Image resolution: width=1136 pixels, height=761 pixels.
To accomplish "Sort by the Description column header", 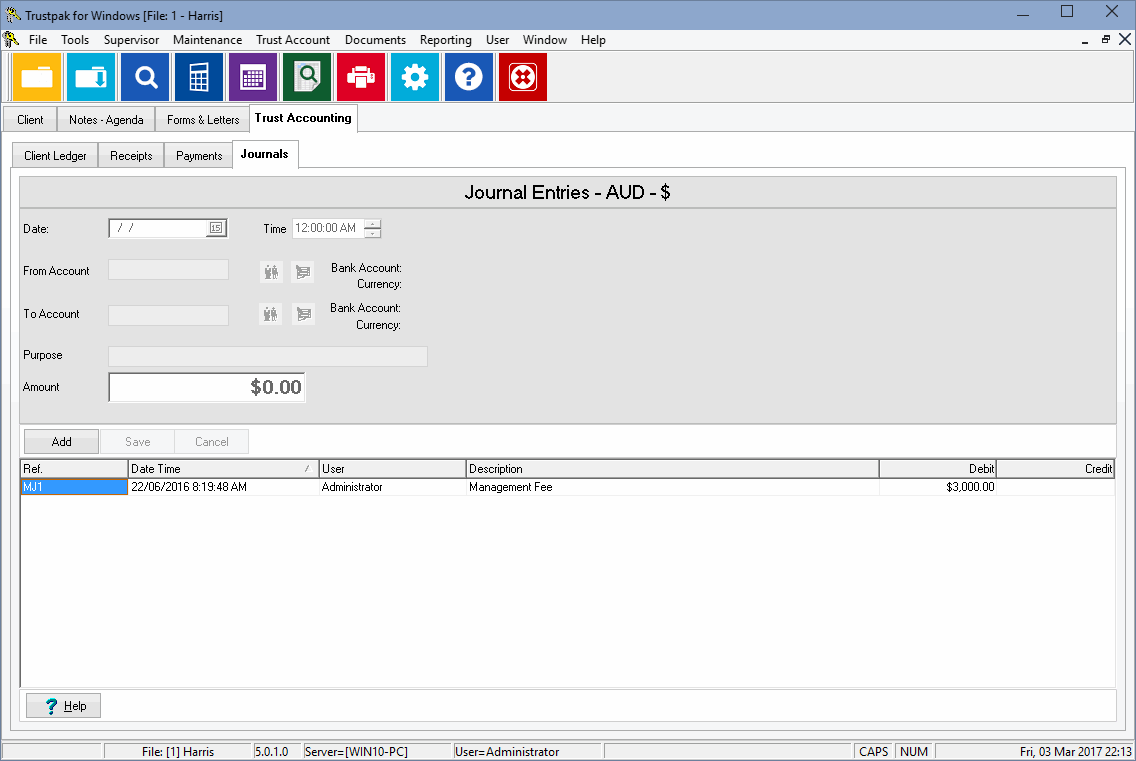I will (672, 469).
